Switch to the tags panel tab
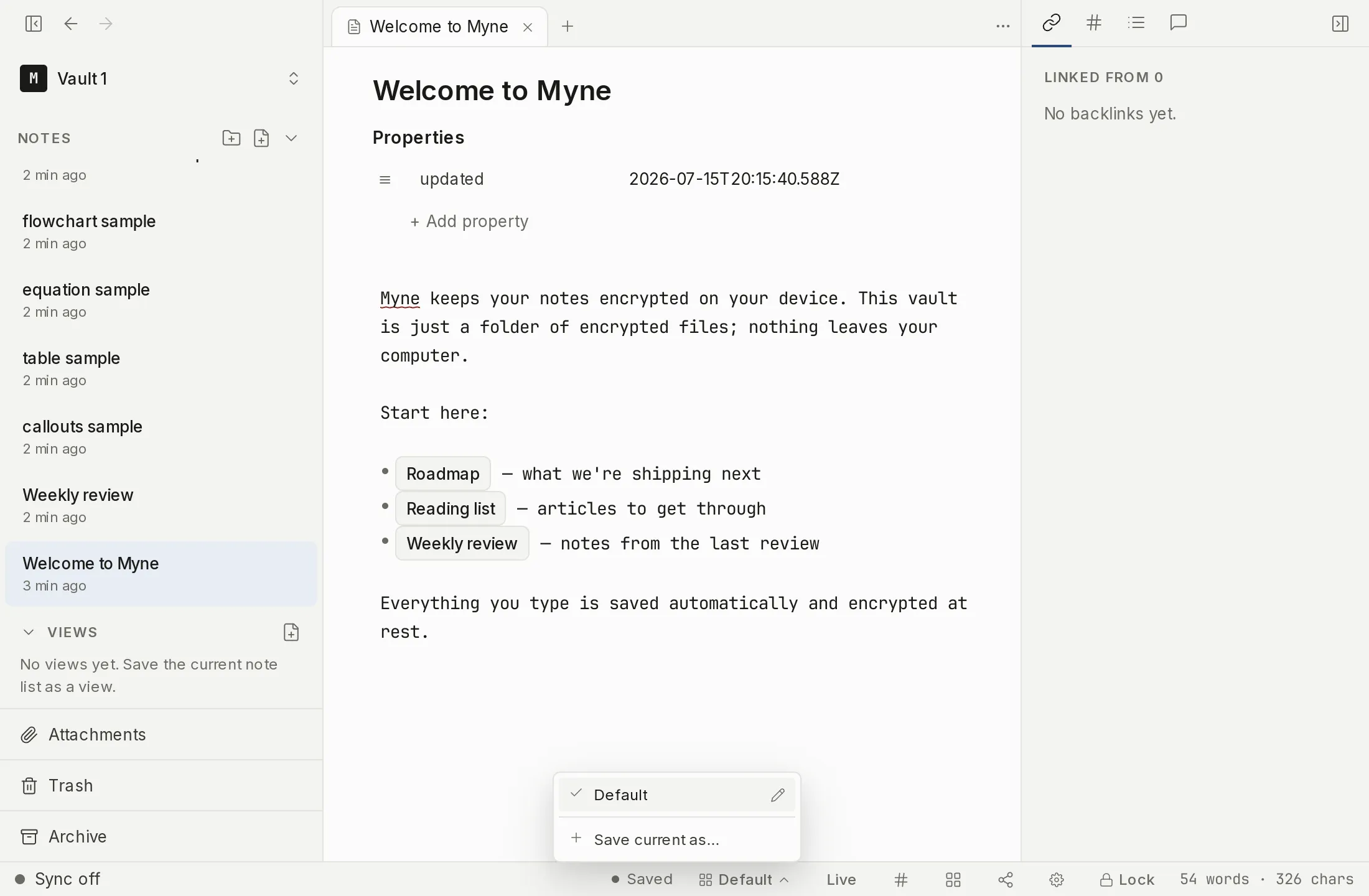Viewport: 1369px width, 896px height. [x=1094, y=23]
